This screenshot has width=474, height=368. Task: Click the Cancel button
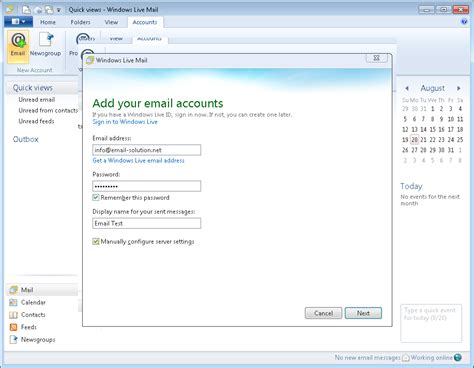pos(323,313)
